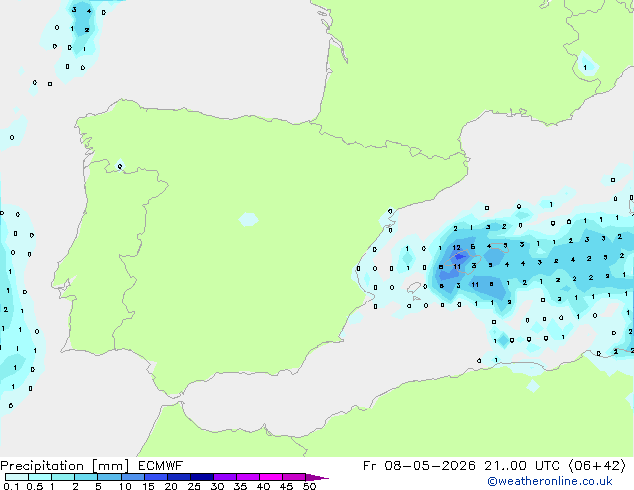Click the above-50 arrow at legend end
The height and width of the screenshot is (490, 634).
tap(317, 478)
